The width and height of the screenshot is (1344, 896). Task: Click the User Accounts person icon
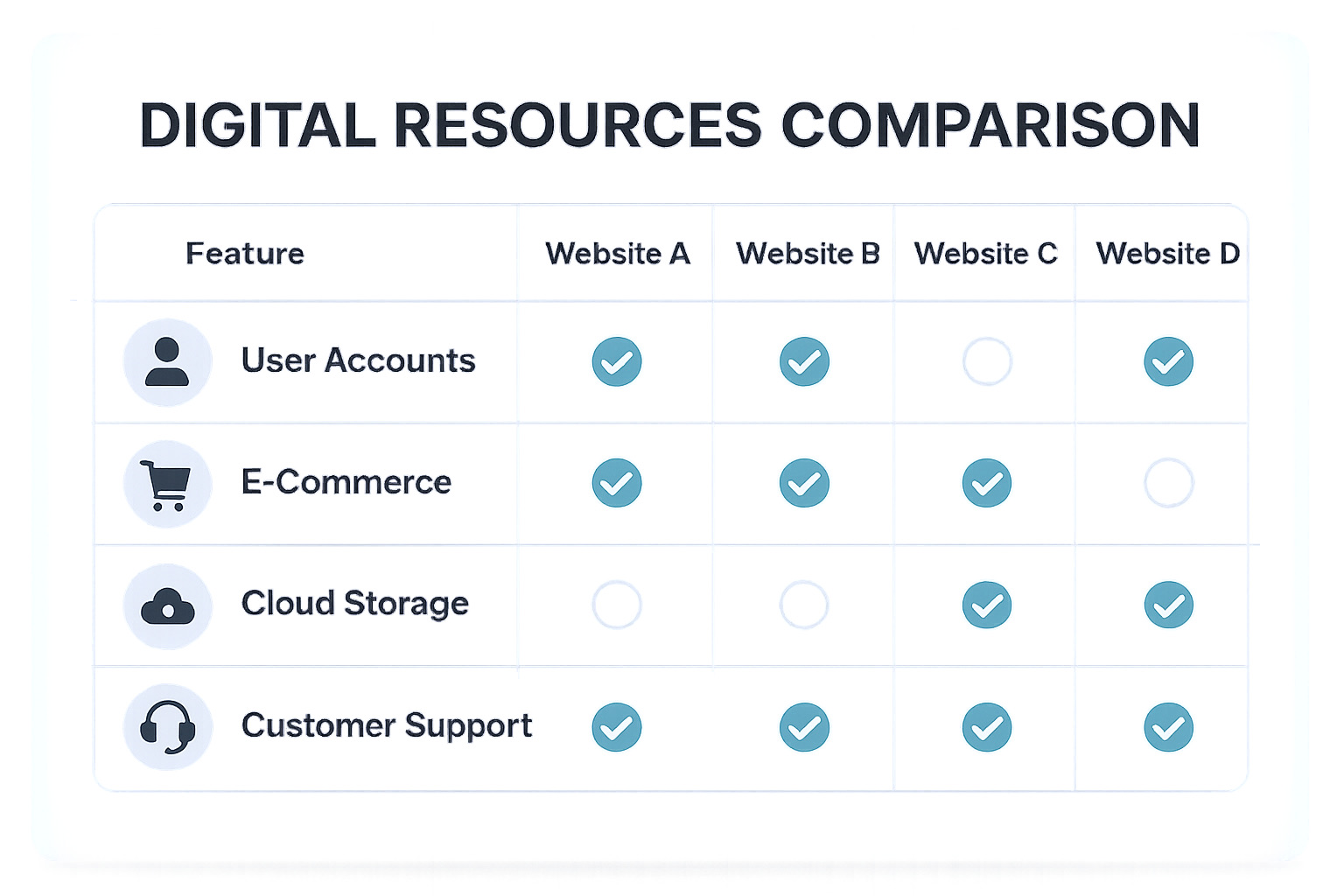tap(167, 362)
